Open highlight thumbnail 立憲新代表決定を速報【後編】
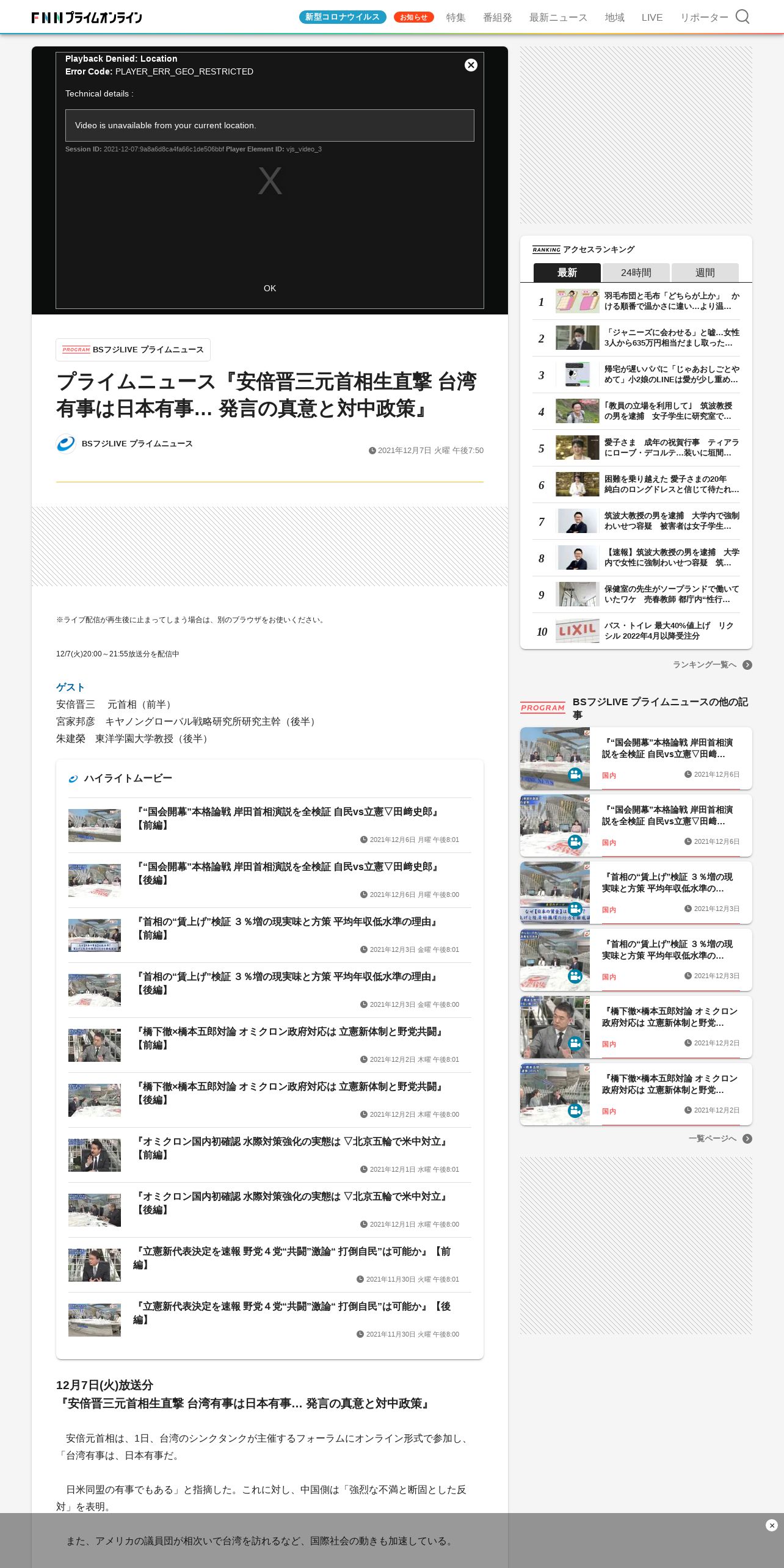 [x=95, y=1320]
